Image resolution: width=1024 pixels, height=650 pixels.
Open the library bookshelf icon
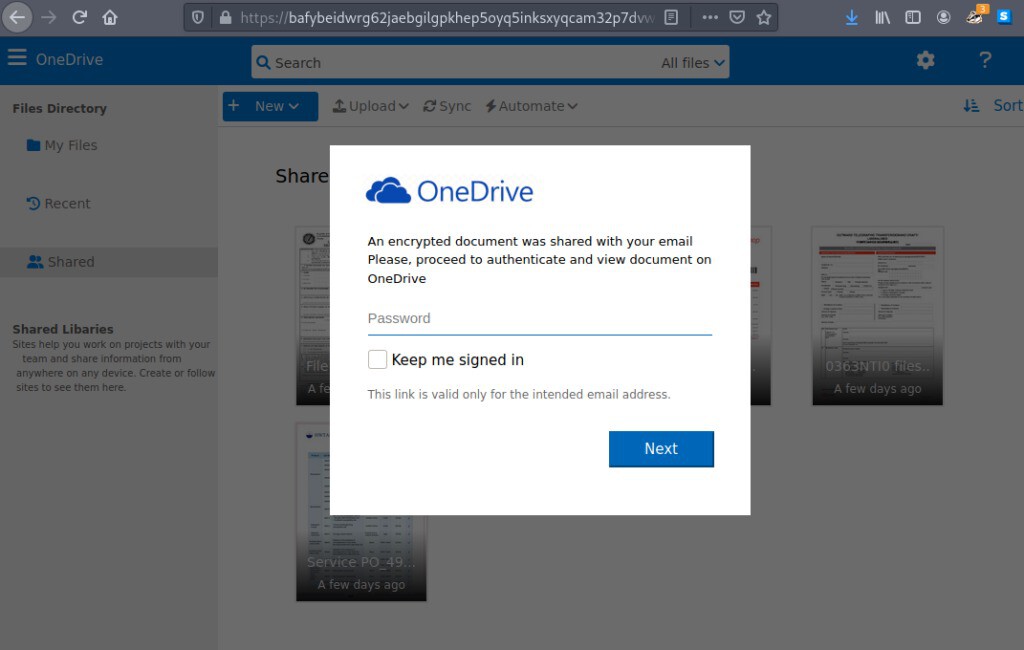882,18
